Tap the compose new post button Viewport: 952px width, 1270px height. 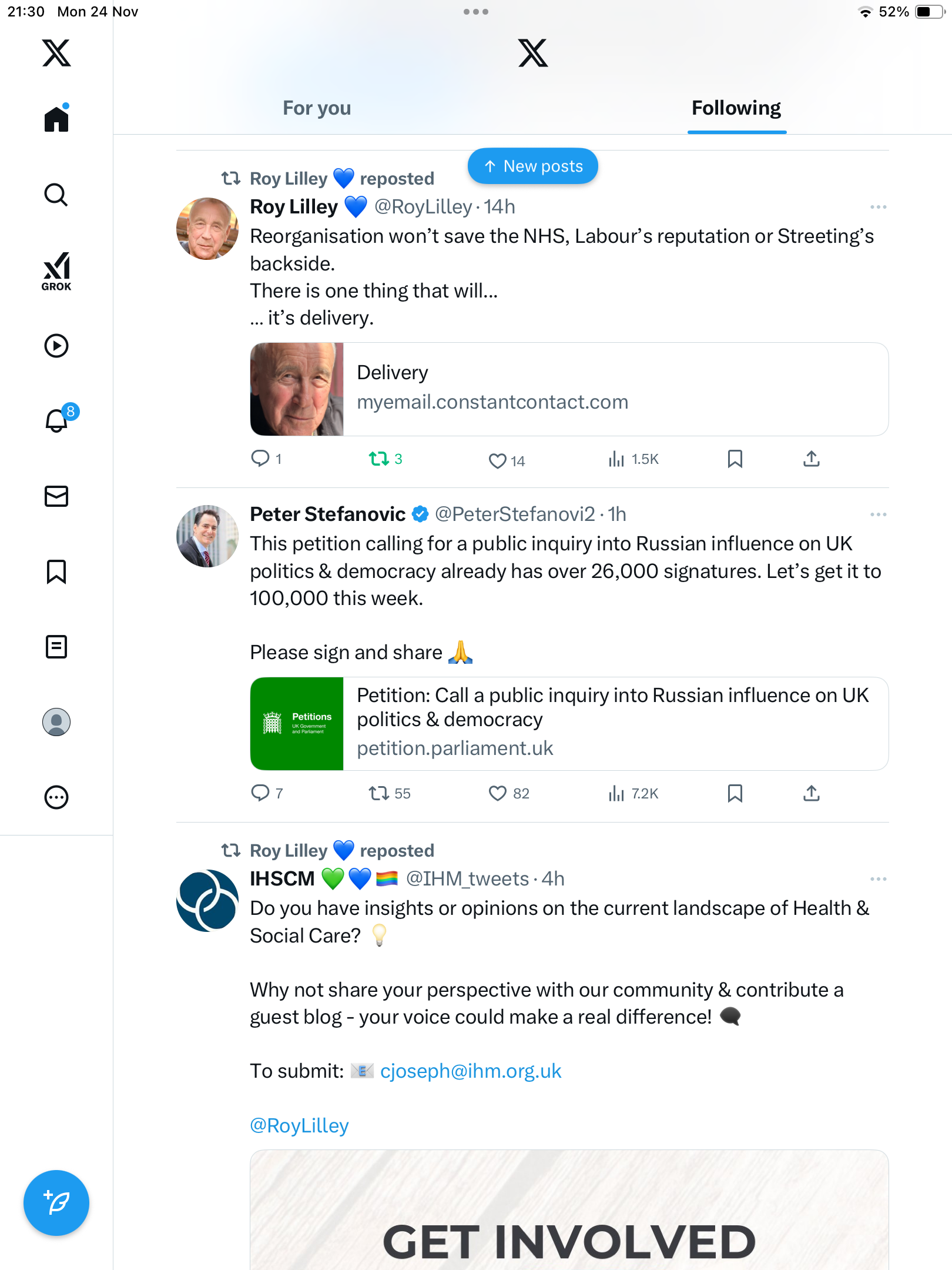(x=56, y=1203)
